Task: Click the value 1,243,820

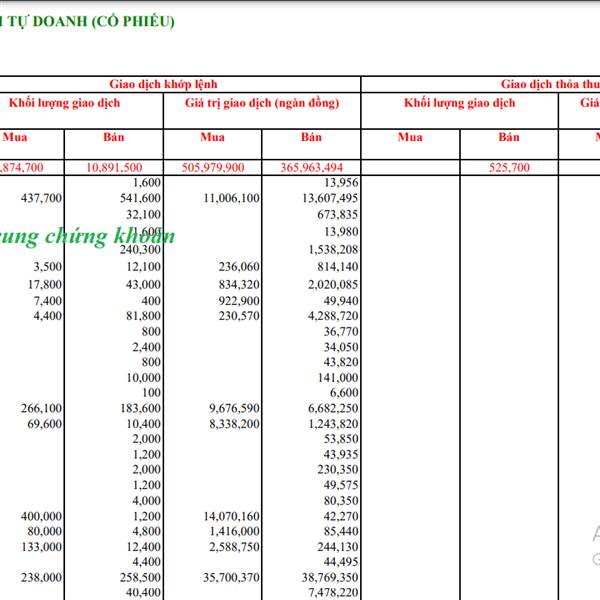Action: (333, 424)
